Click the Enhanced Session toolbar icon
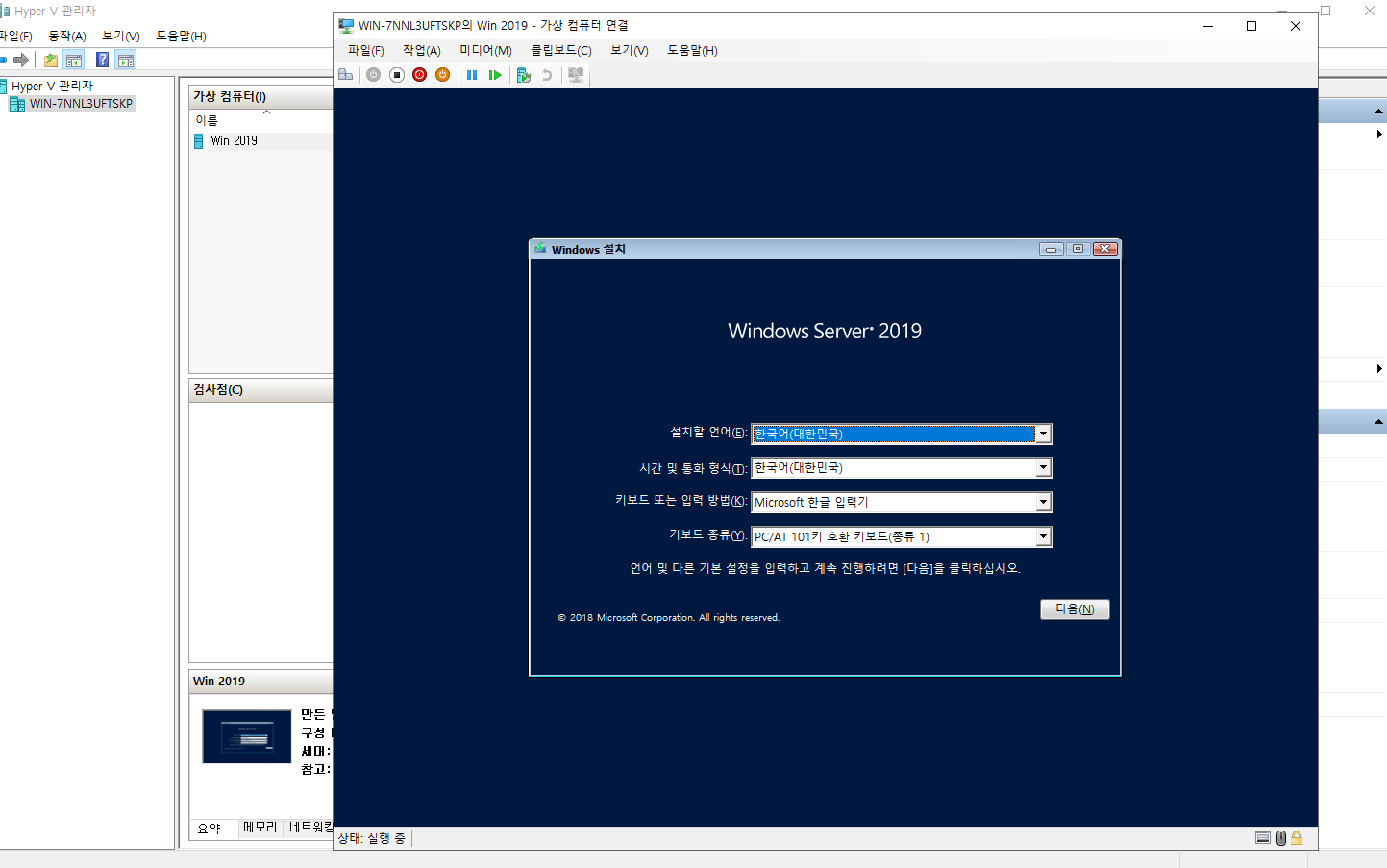The image size is (1387, 868). coord(576,75)
